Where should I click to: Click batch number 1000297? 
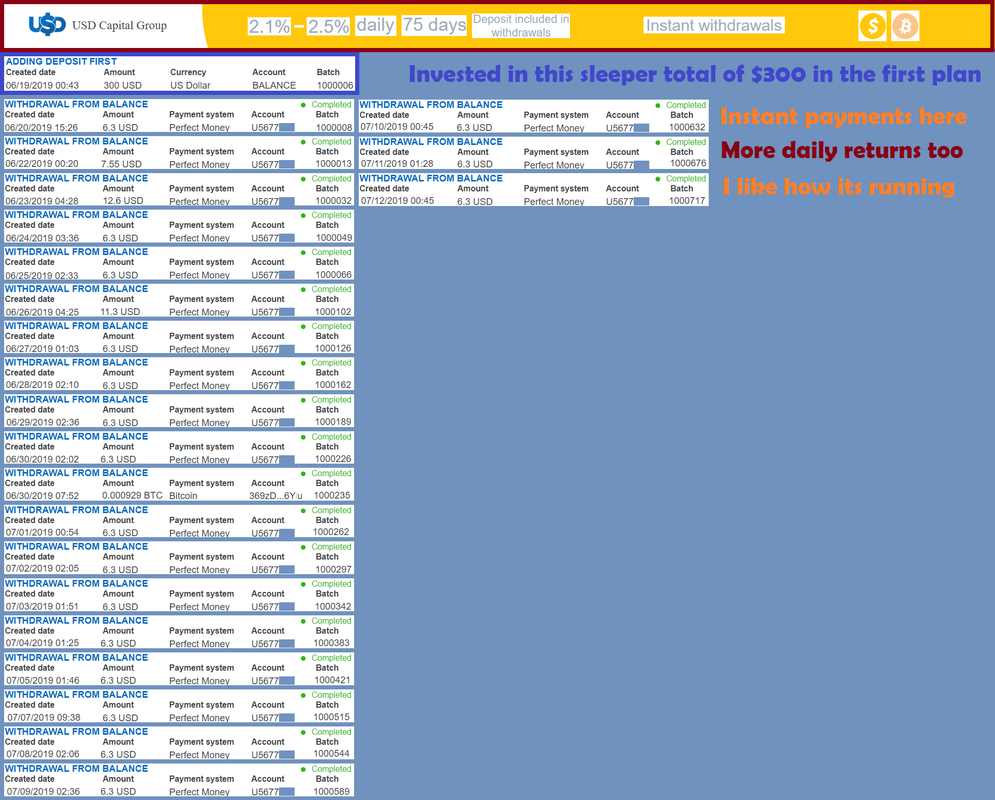334,569
